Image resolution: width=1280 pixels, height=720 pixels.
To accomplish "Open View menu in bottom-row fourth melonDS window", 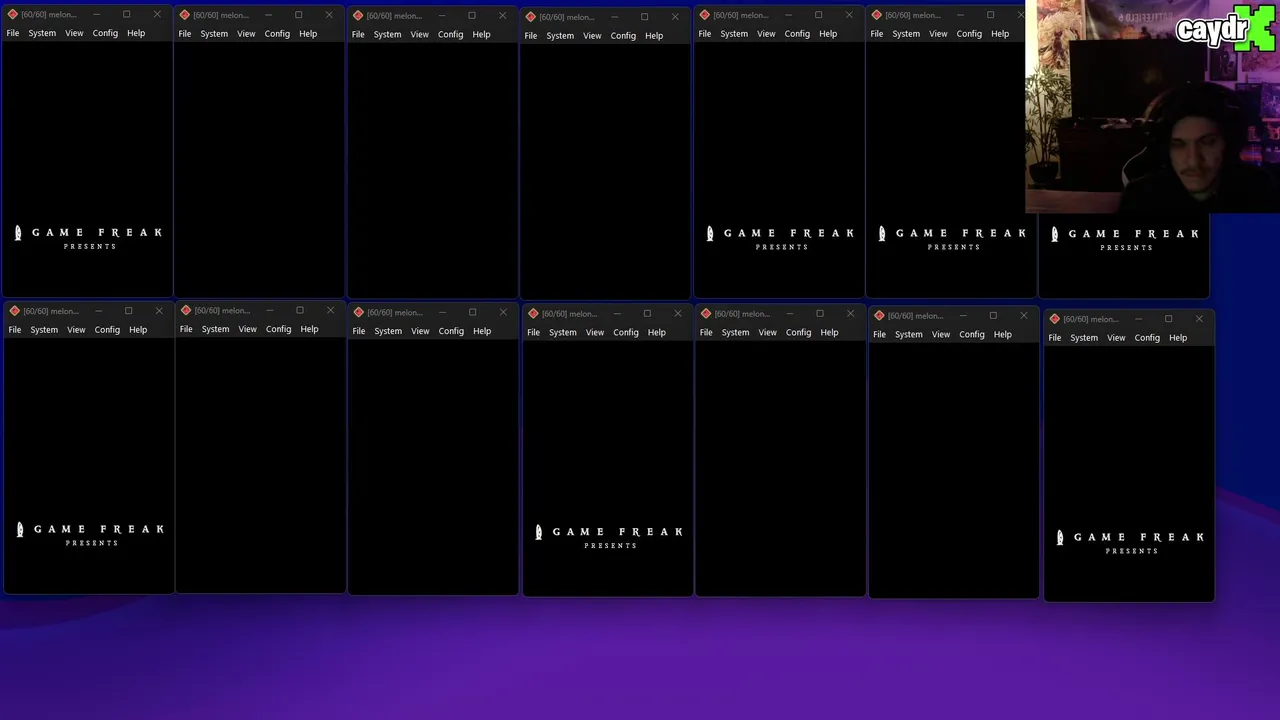I will coord(595,332).
